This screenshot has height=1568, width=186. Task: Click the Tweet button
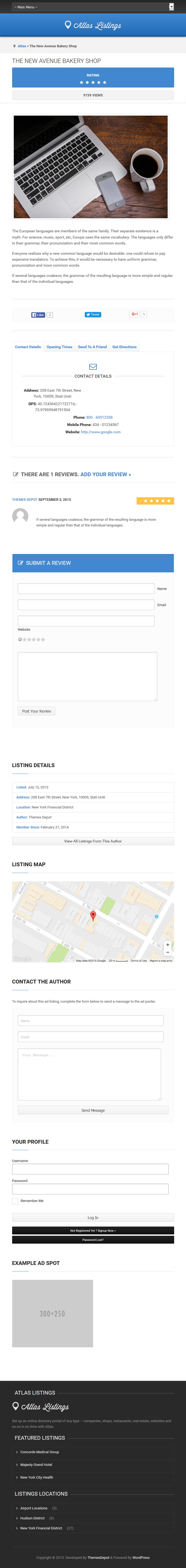(93, 315)
